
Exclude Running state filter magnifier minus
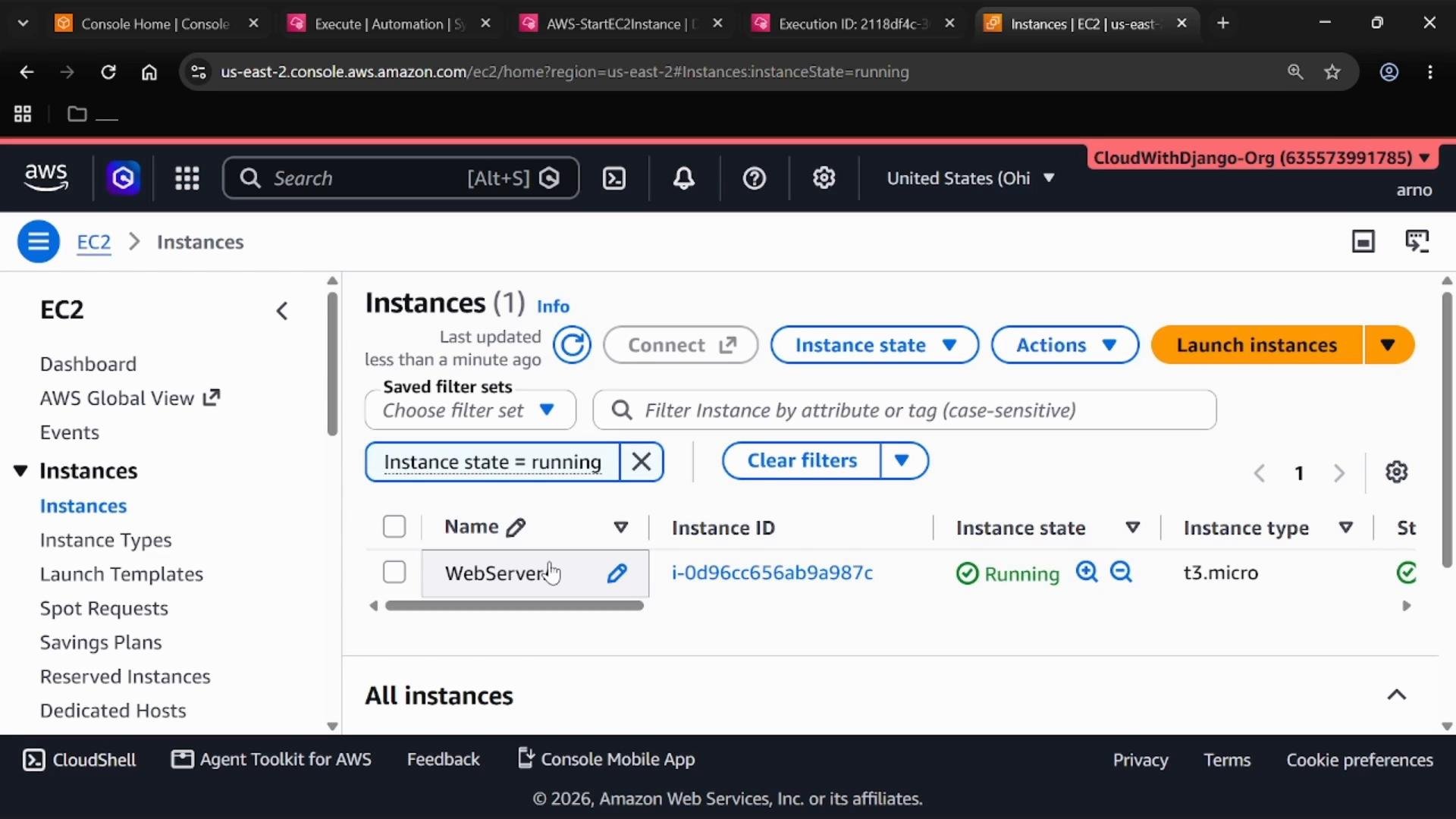tap(1121, 572)
